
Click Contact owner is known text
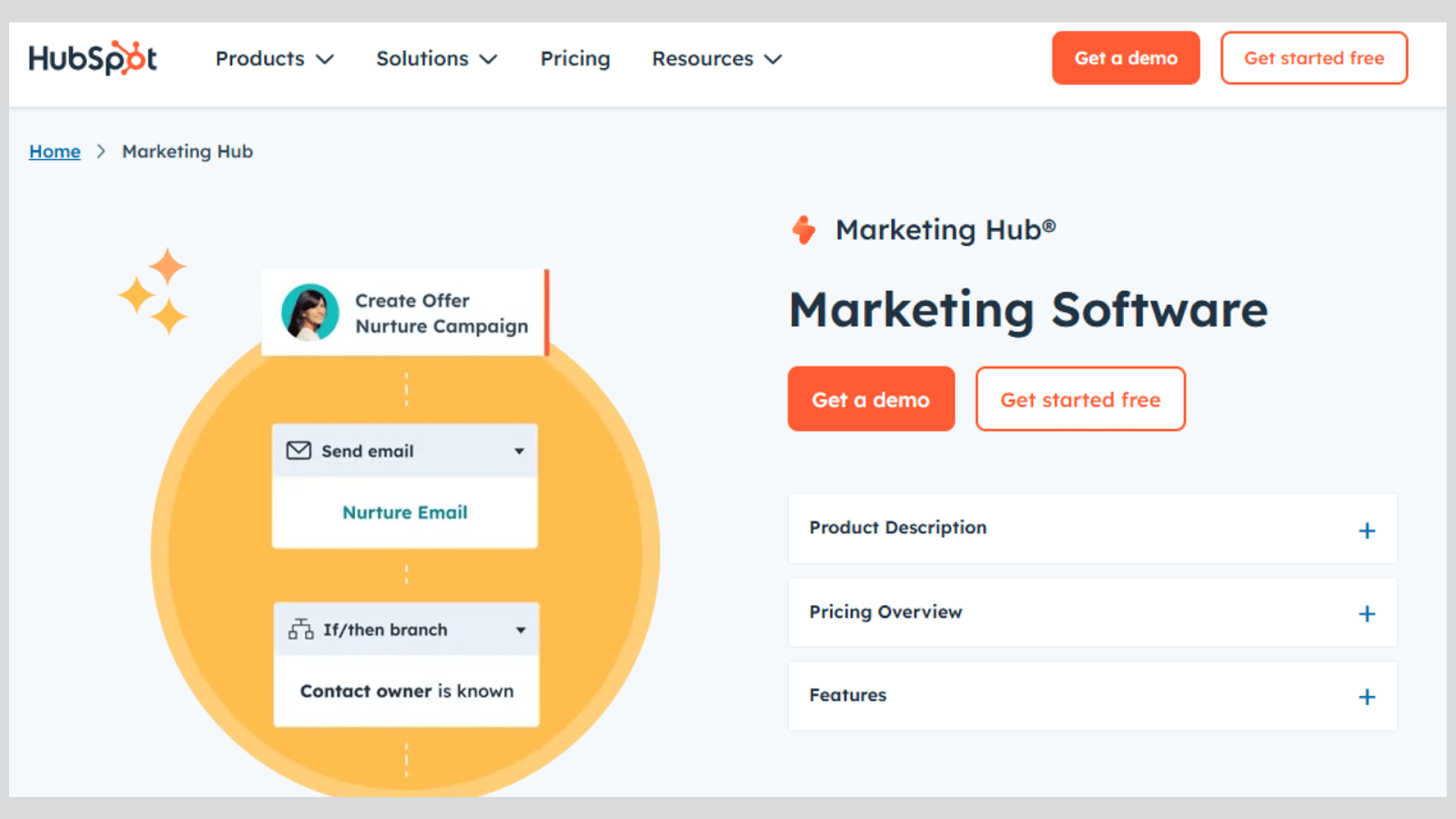[x=407, y=691]
